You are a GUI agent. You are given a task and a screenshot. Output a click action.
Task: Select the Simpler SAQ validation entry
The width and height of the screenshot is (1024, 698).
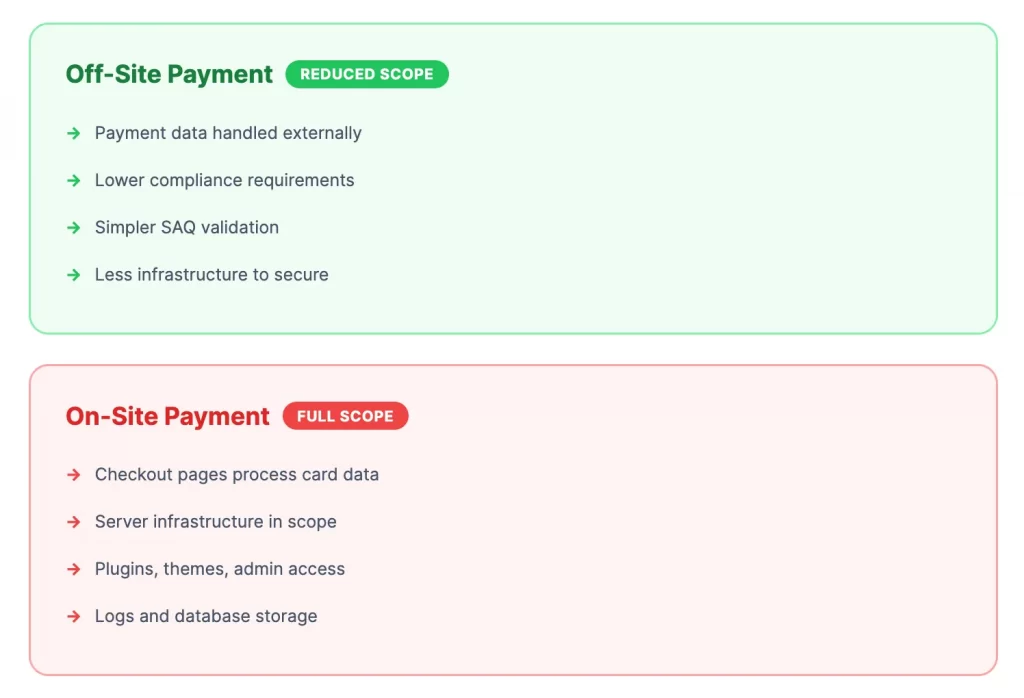tap(186, 228)
